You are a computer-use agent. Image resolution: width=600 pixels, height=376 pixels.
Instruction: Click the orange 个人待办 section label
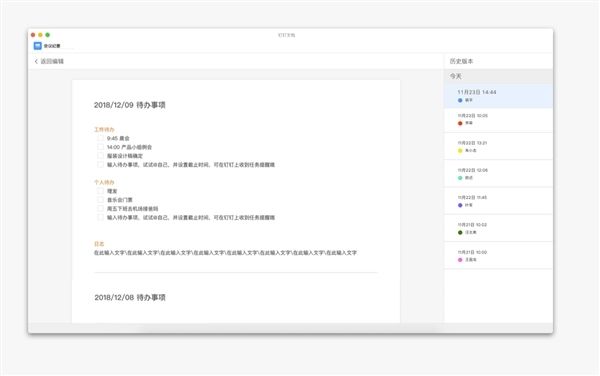click(104, 182)
